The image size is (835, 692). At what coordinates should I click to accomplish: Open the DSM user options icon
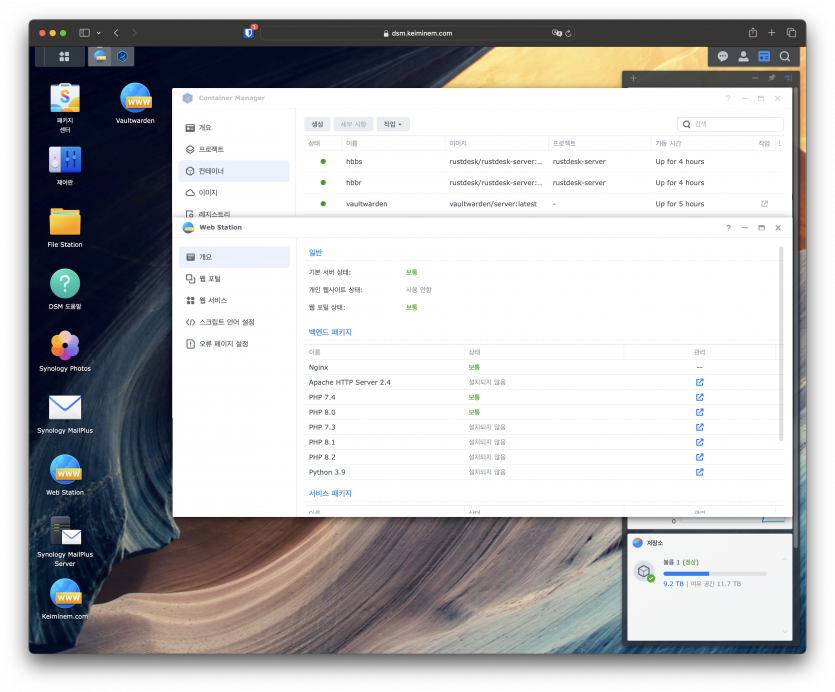point(743,57)
